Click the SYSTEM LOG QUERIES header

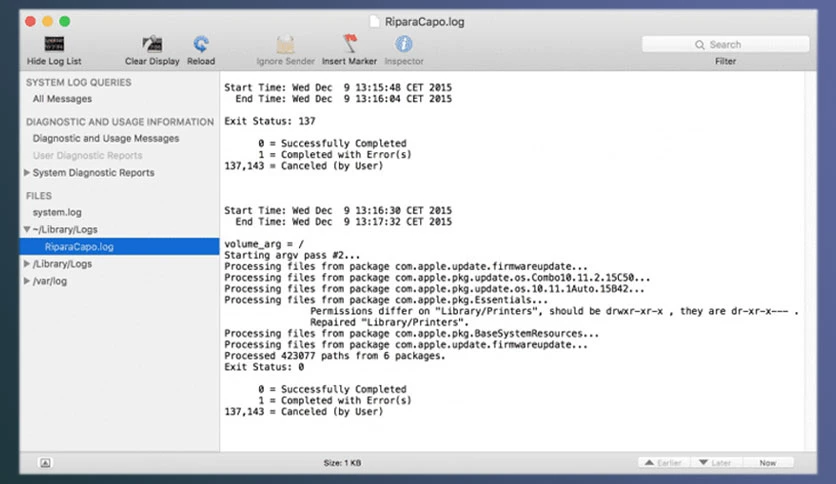point(78,82)
